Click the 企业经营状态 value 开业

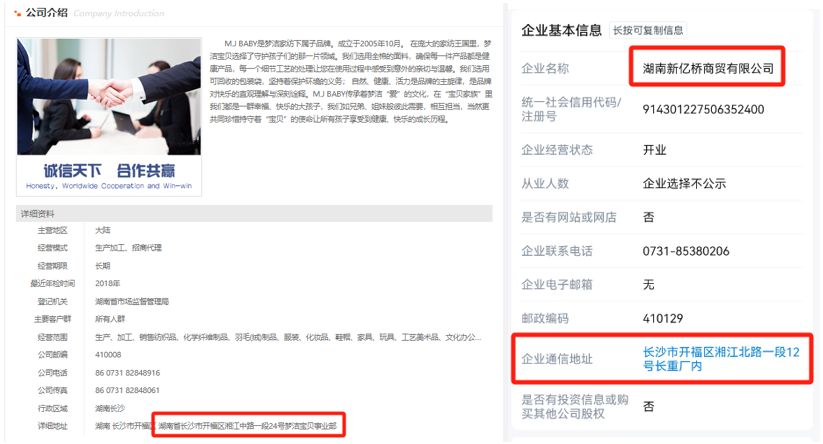[655, 150]
